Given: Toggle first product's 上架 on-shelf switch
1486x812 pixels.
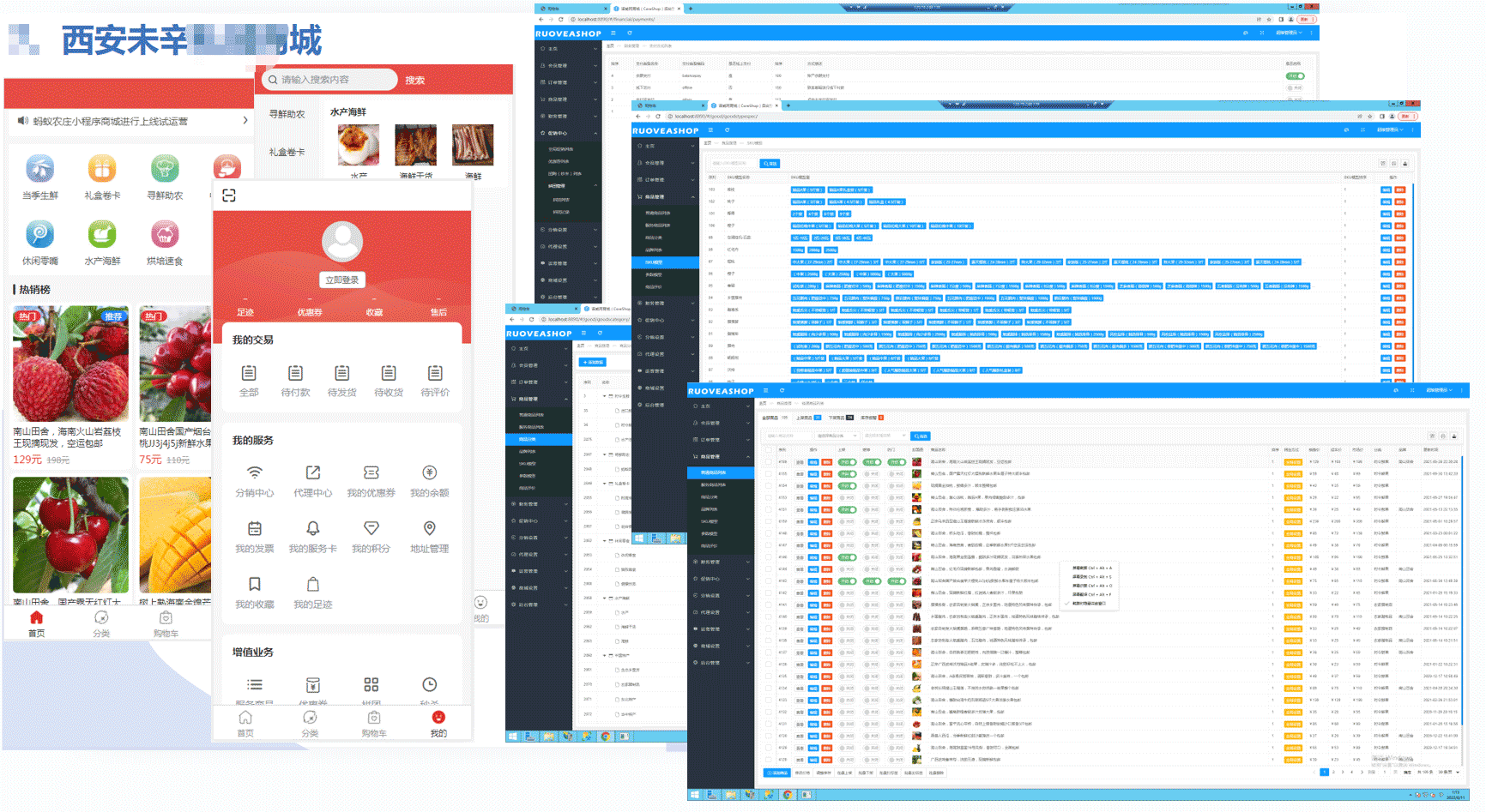Looking at the screenshot, I should (847, 462).
